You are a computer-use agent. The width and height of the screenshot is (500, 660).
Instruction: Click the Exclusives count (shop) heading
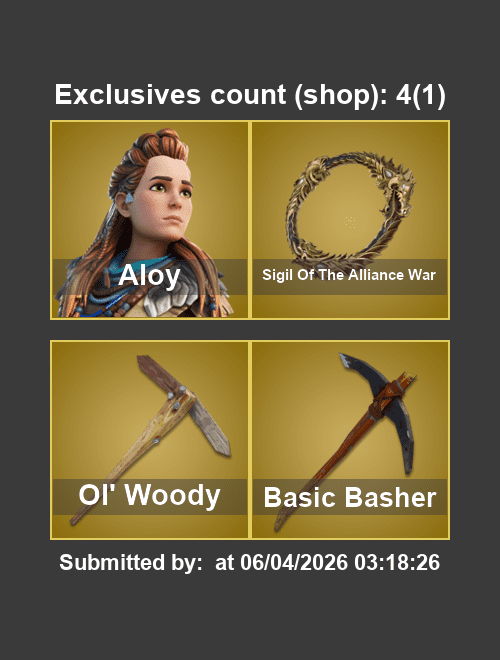pyautogui.click(x=221, y=95)
